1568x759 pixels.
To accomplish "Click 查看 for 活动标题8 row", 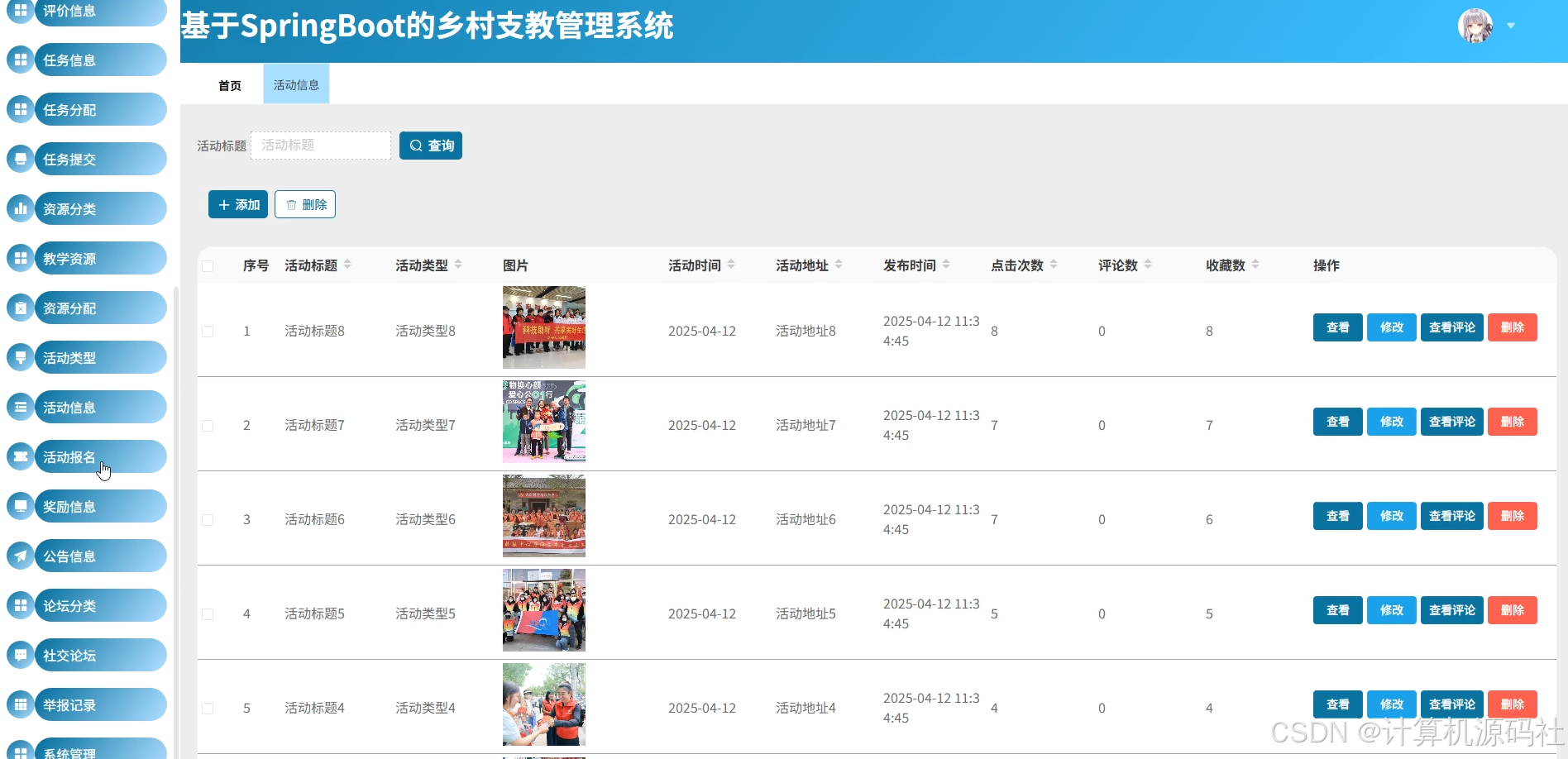I will tap(1338, 327).
